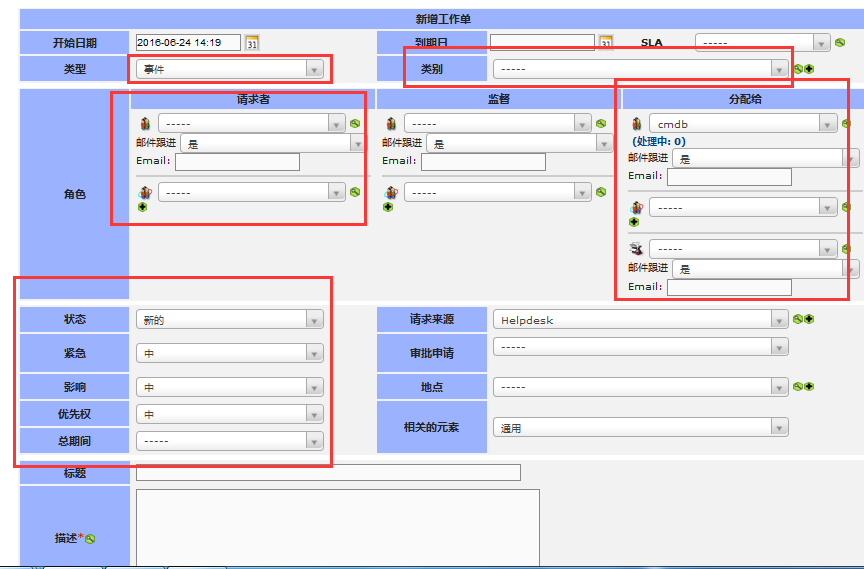Click the green info icon beside SLA

840,43
